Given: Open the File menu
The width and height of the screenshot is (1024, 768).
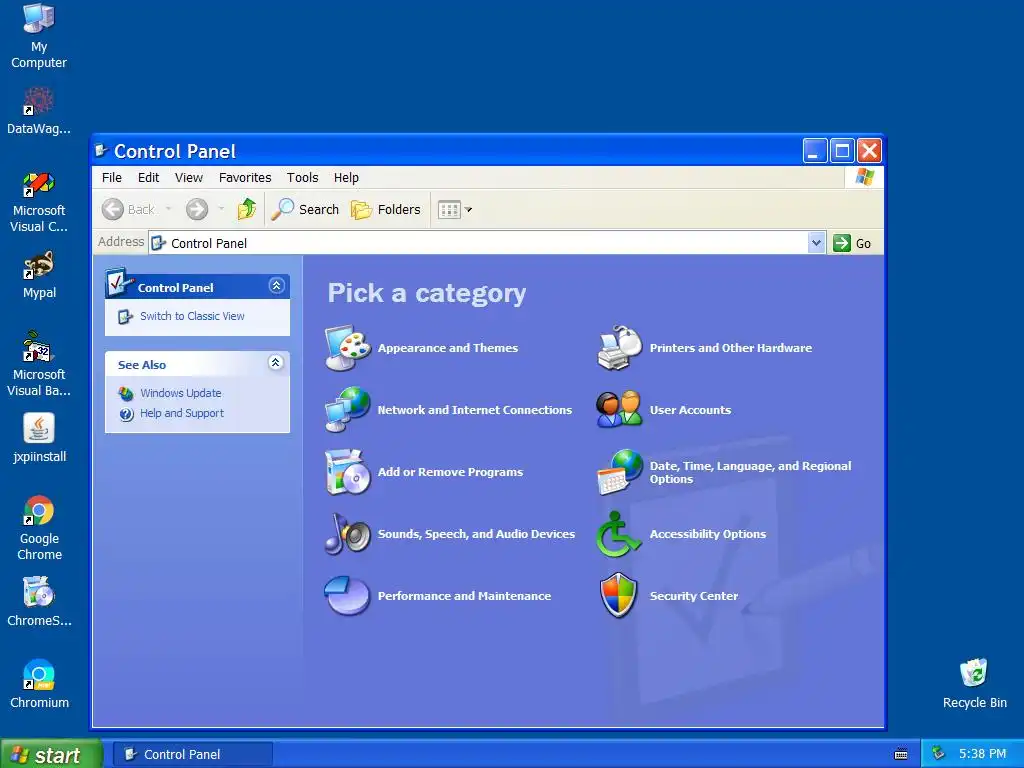Looking at the screenshot, I should click(112, 178).
